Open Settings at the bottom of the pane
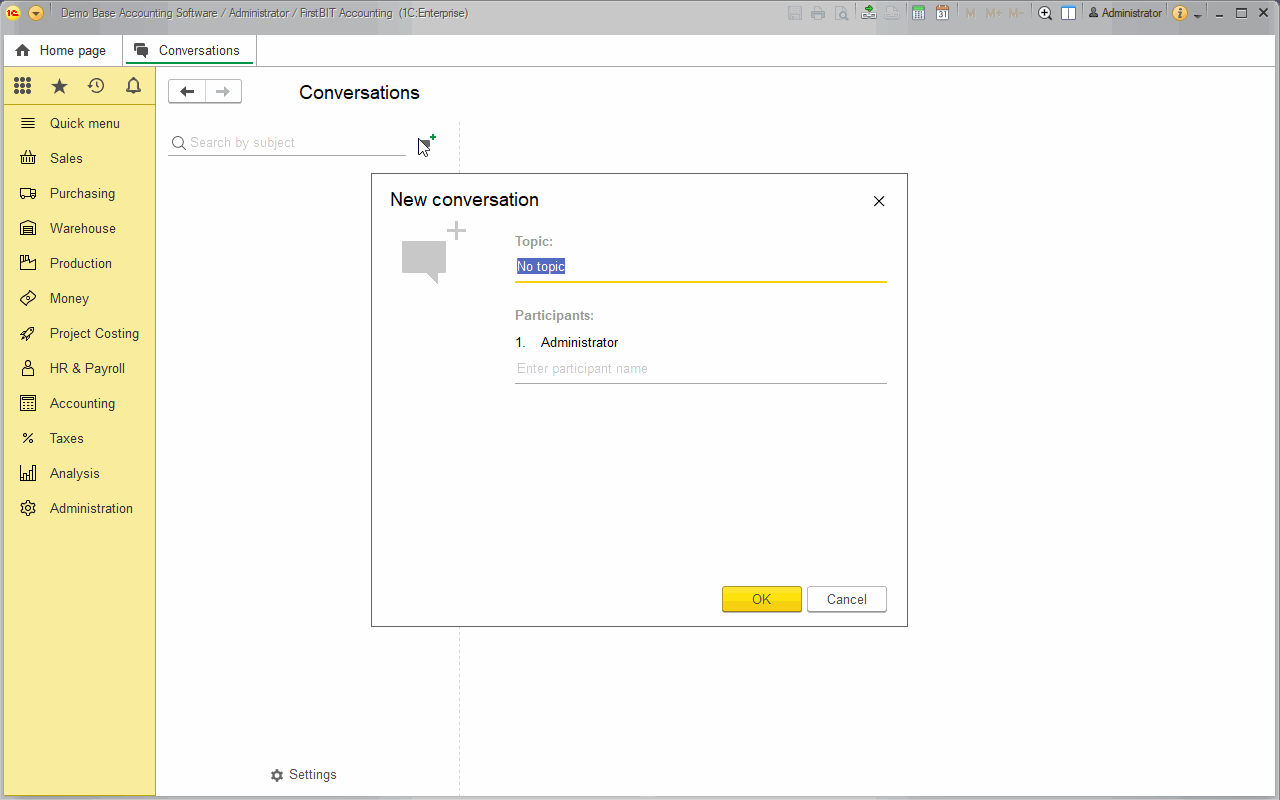This screenshot has height=800, width=1280. pos(303,774)
